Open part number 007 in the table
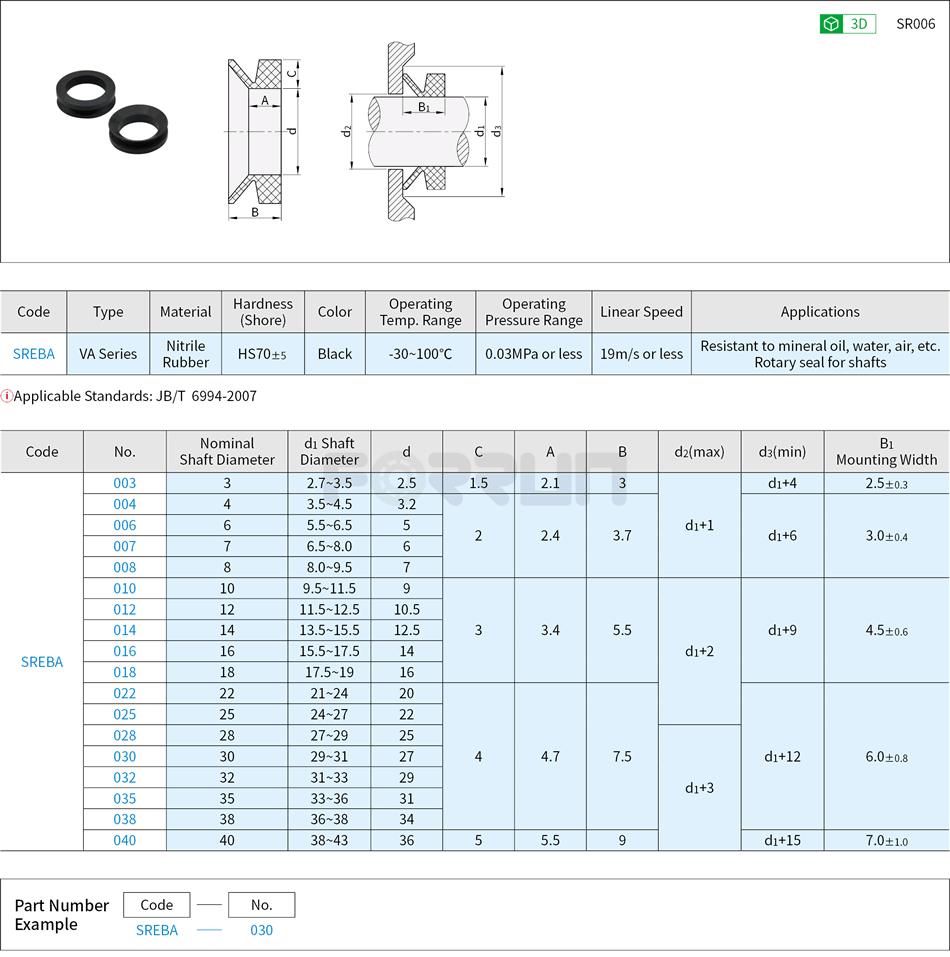Image resolution: width=950 pixels, height=957 pixels. [124, 546]
